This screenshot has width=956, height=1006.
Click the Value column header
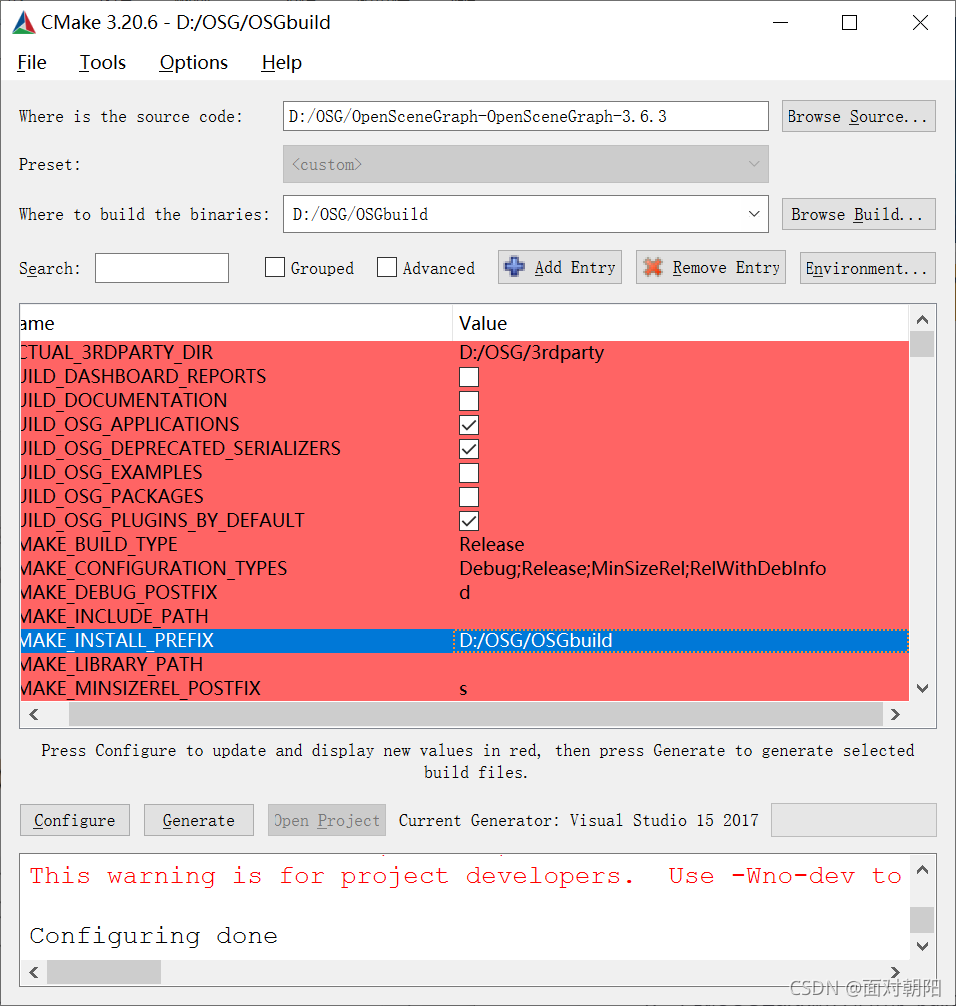[x=680, y=323]
